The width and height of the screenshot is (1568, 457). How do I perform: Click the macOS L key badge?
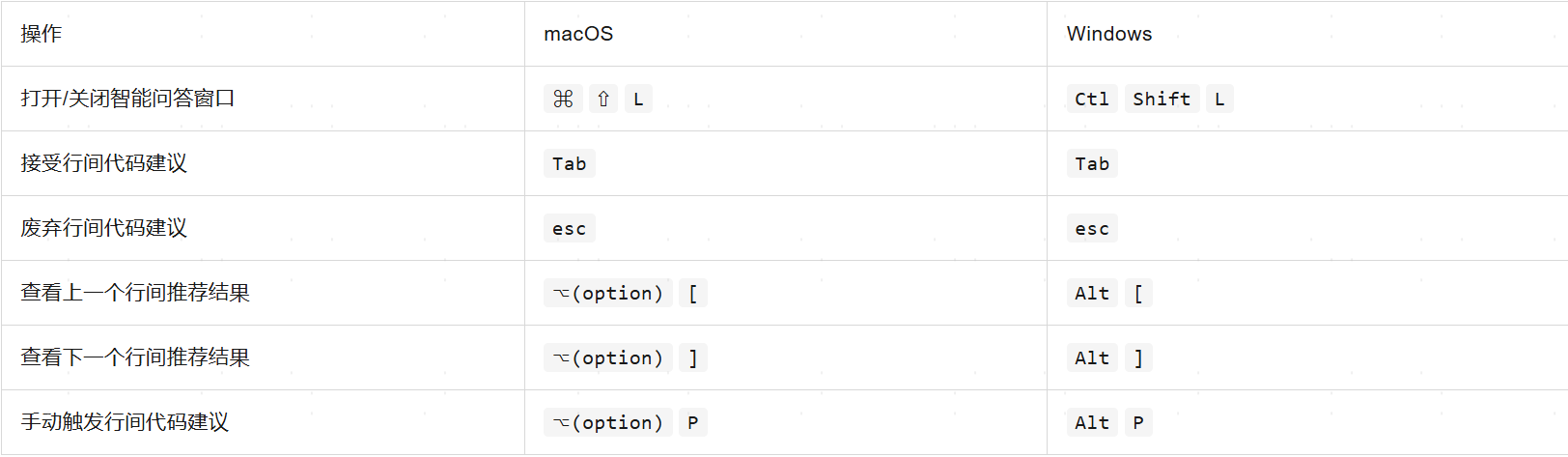point(638,99)
